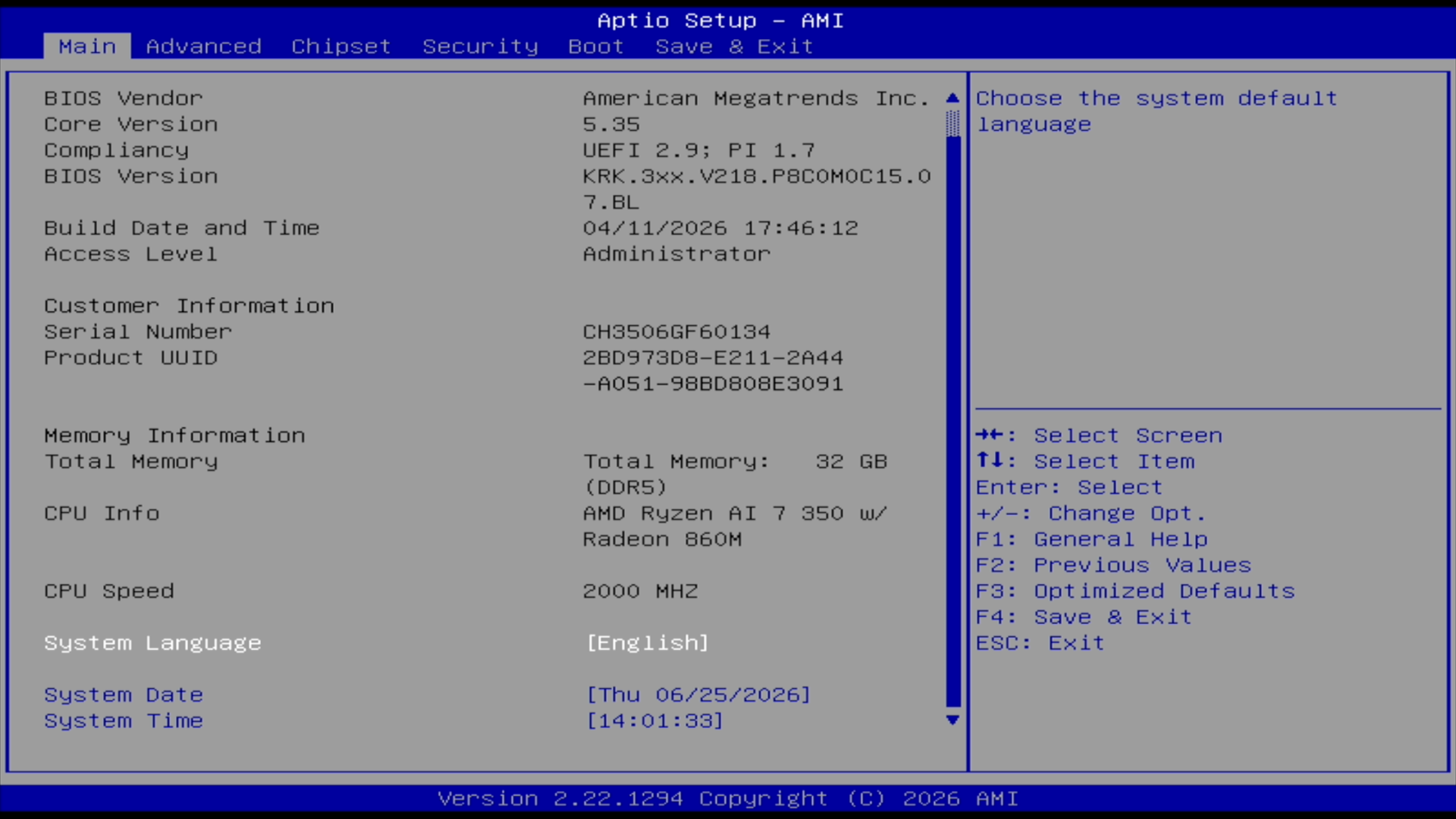1456x819 pixels.
Task: Click the 2000 MHZ value
Action: pyautogui.click(x=640, y=591)
